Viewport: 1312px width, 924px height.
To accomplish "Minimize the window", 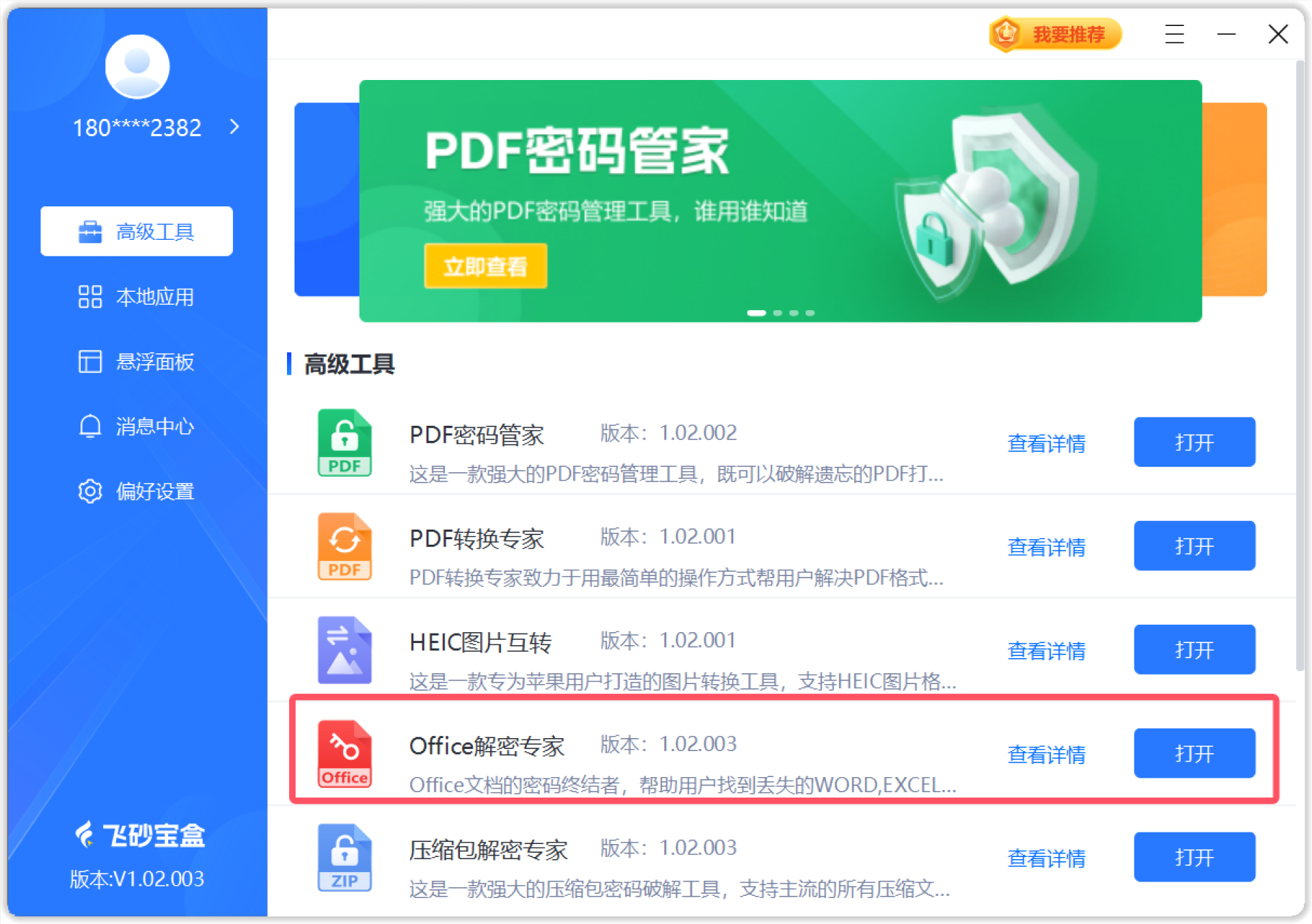I will 1227,33.
